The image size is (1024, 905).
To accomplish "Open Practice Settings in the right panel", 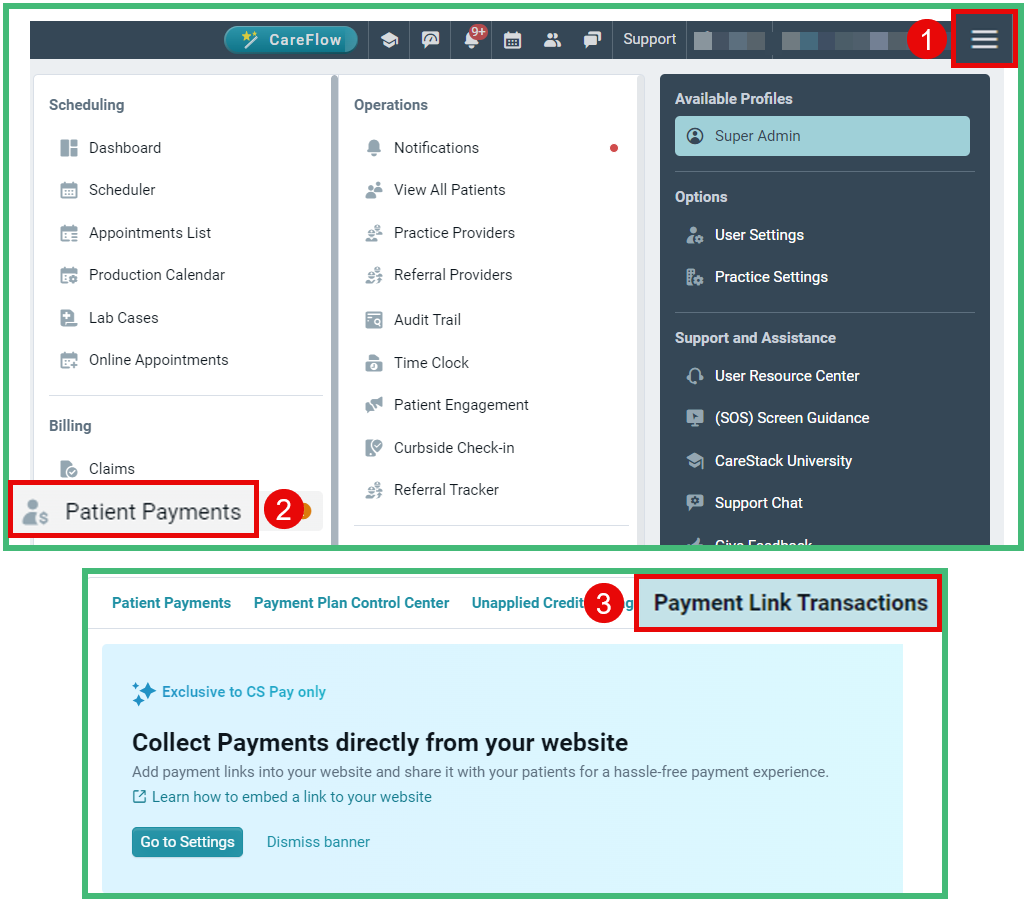I will click(771, 277).
